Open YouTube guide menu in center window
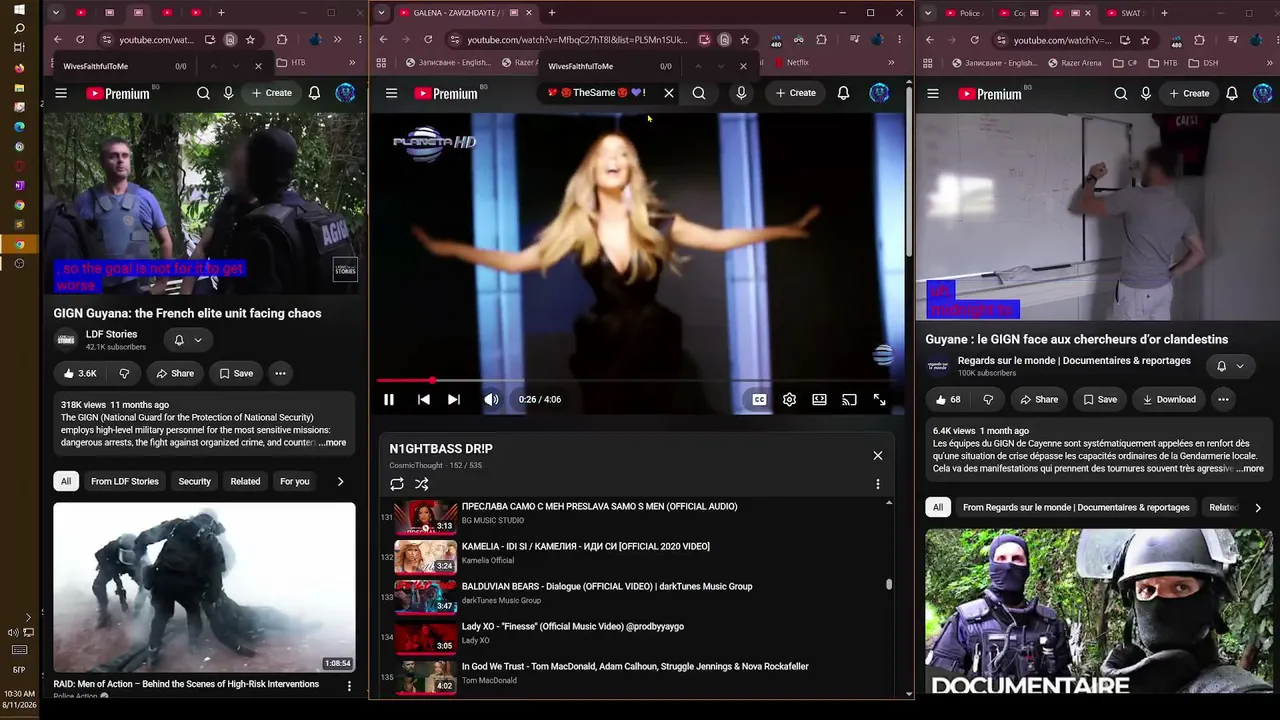Image resolution: width=1280 pixels, height=720 pixels. tap(391, 93)
